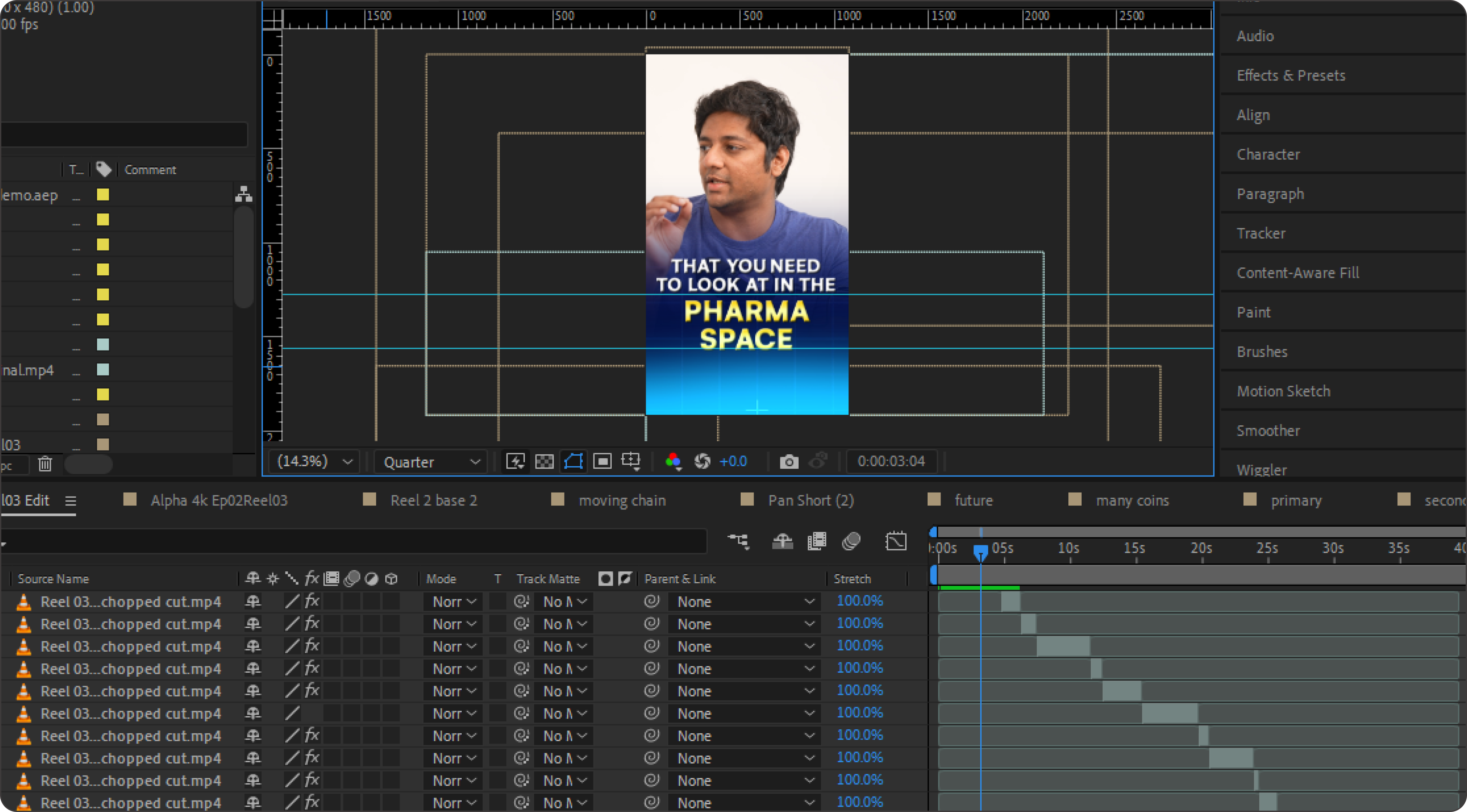Enable frame blending for the composition
The image size is (1467, 812).
[x=817, y=541]
